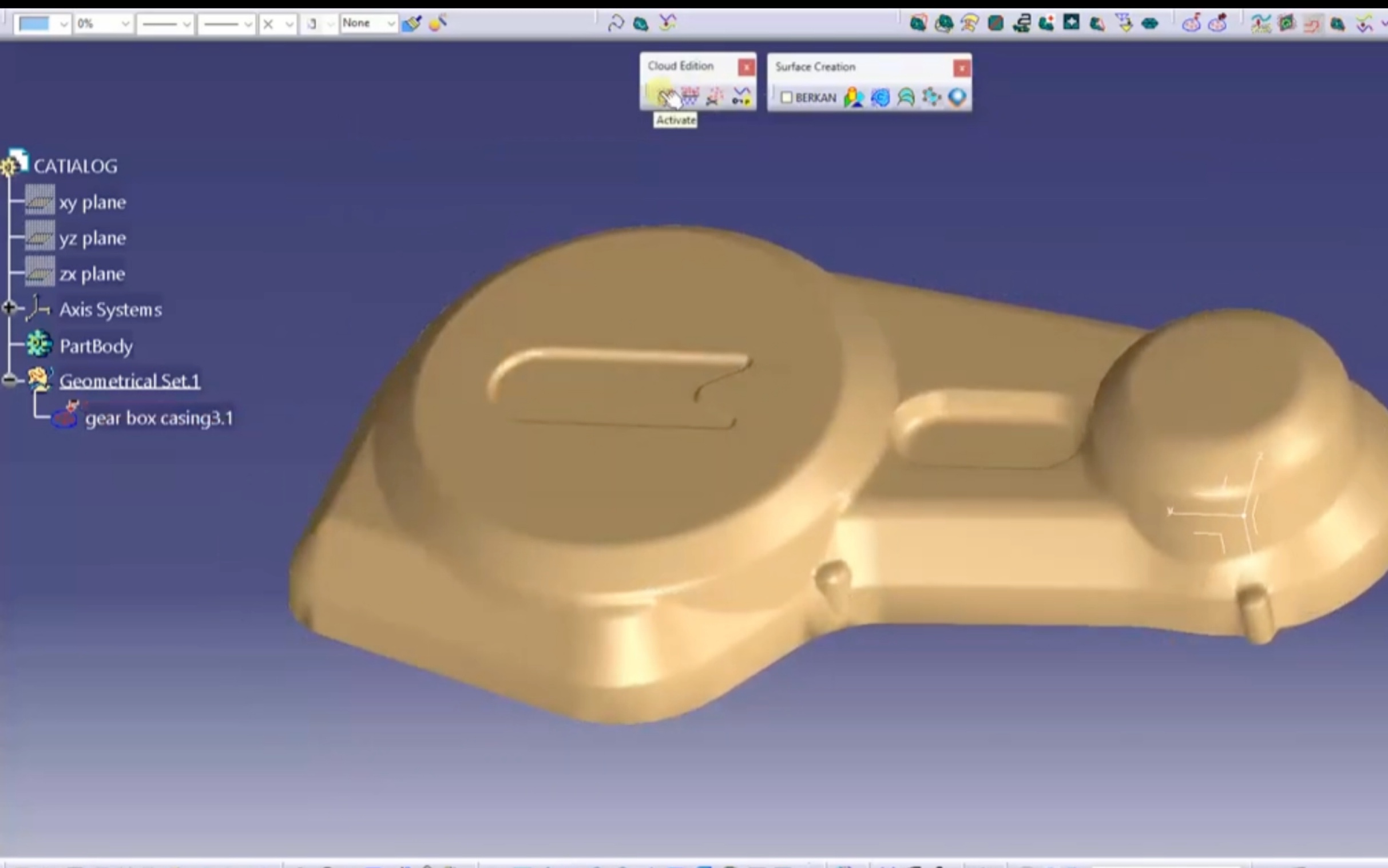
Task: Click the second Cloud Edition toolbar icon
Action: (689, 97)
